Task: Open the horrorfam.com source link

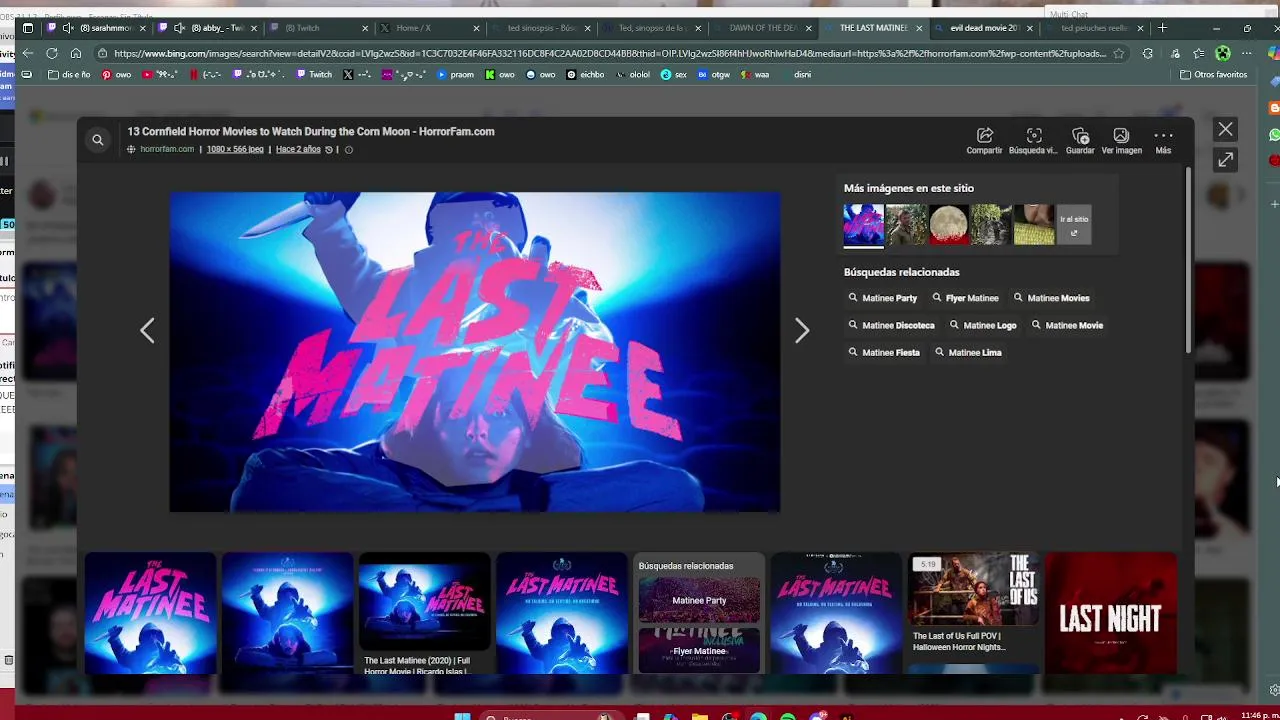Action: 167,149
